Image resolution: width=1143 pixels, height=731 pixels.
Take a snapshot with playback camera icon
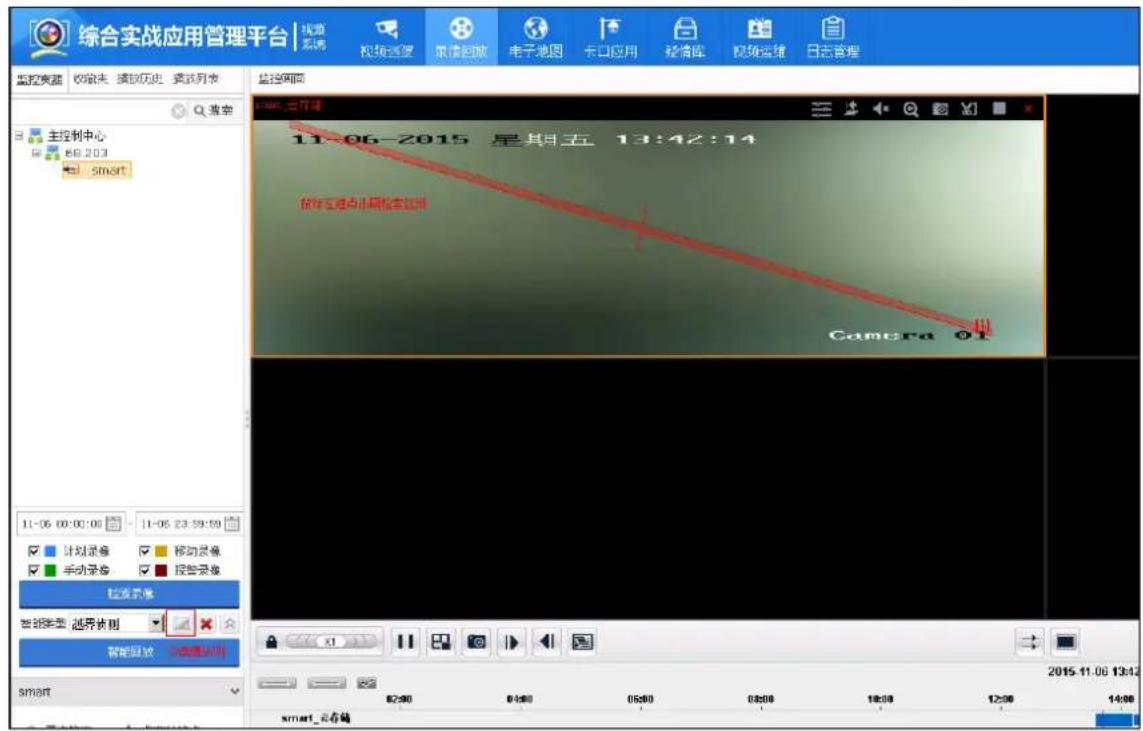[476, 642]
